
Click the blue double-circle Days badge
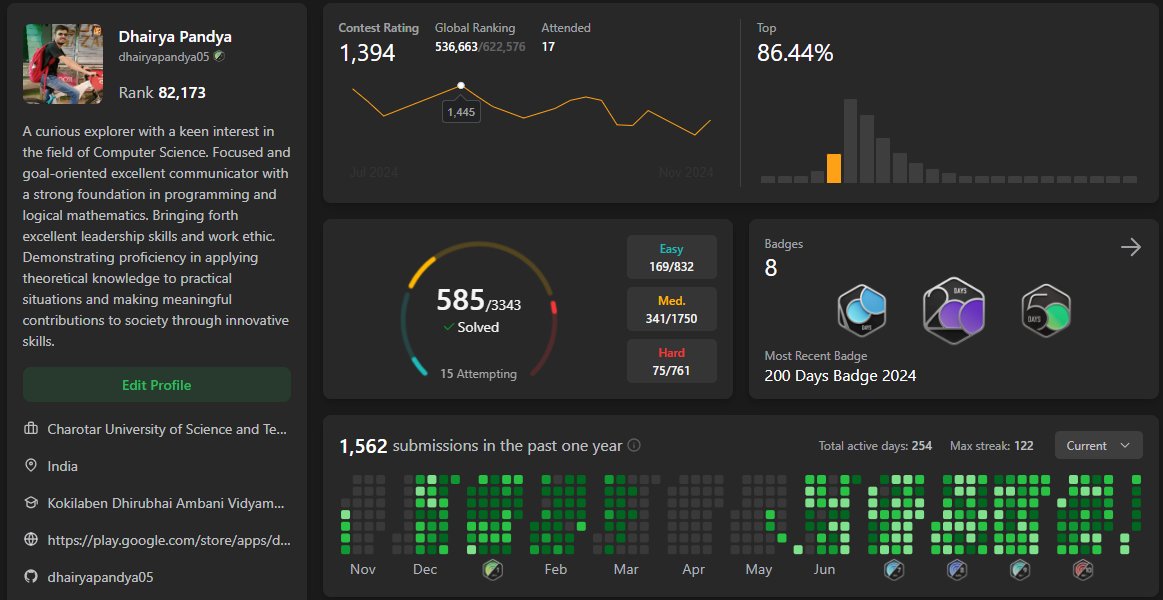862,311
